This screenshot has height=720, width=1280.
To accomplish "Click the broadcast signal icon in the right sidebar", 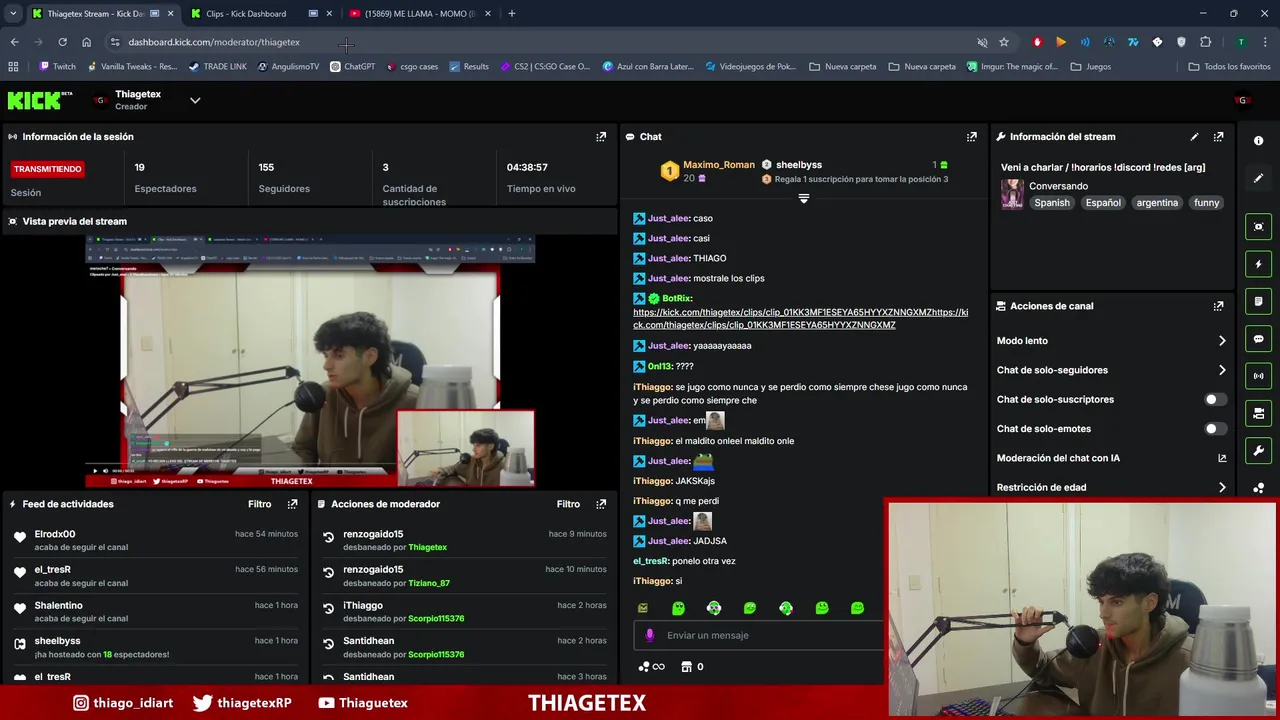I will pyautogui.click(x=1258, y=376).
